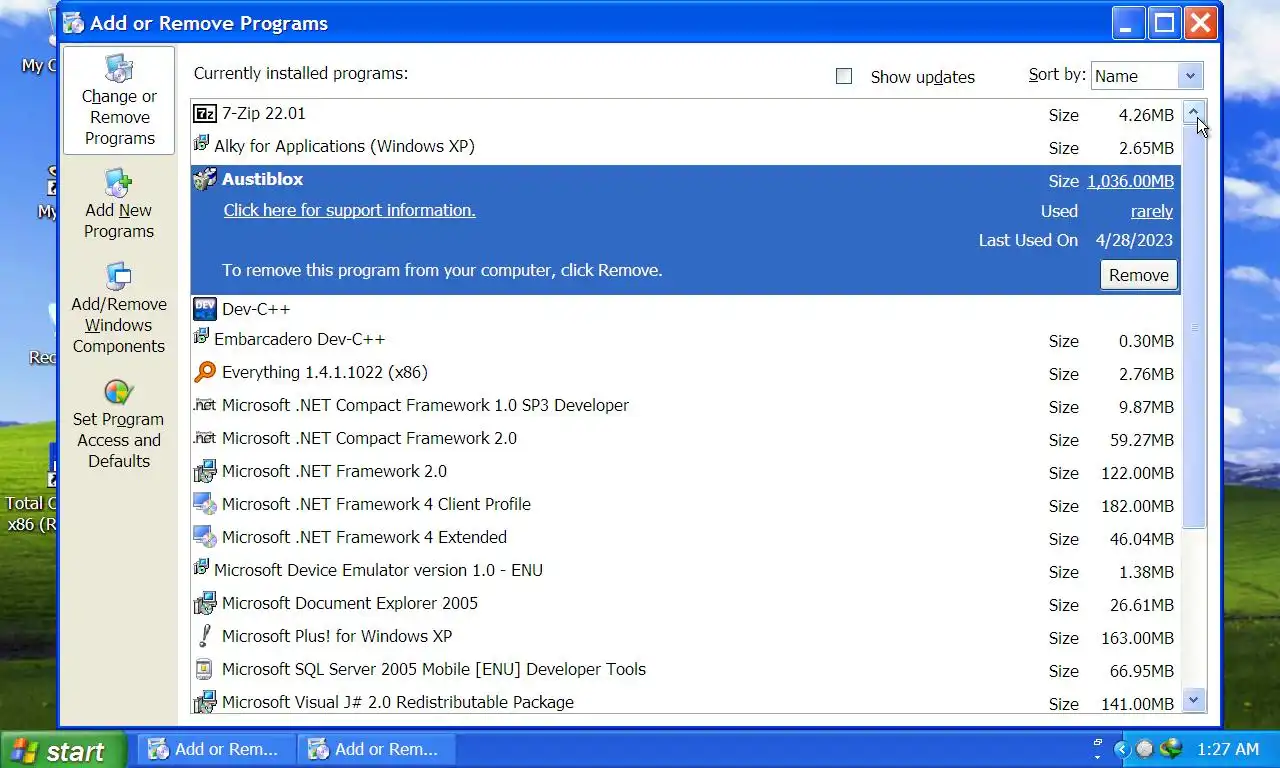
Task: Click the .NET Framework 4 Client Profile icon
Action: (x=205, y=504)
